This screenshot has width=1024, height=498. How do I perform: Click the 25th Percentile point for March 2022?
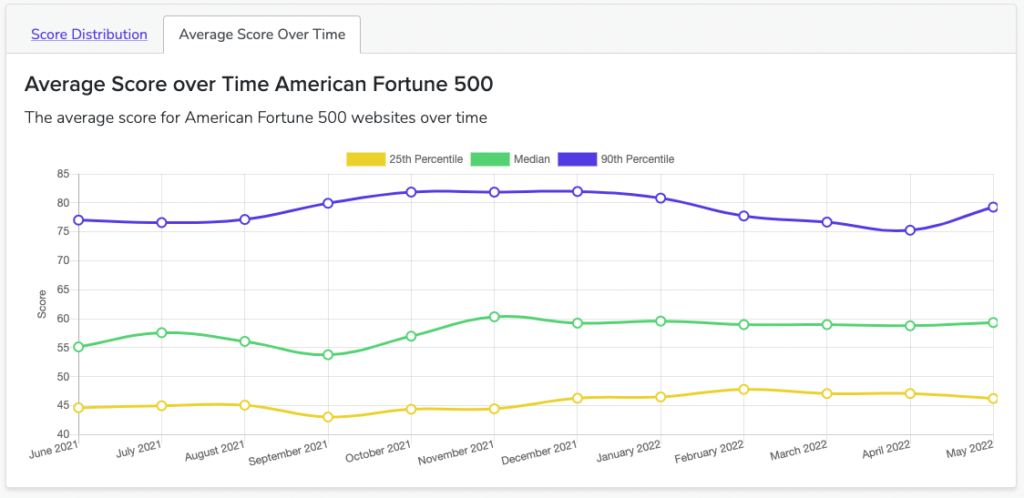click(x=827, y=394)
